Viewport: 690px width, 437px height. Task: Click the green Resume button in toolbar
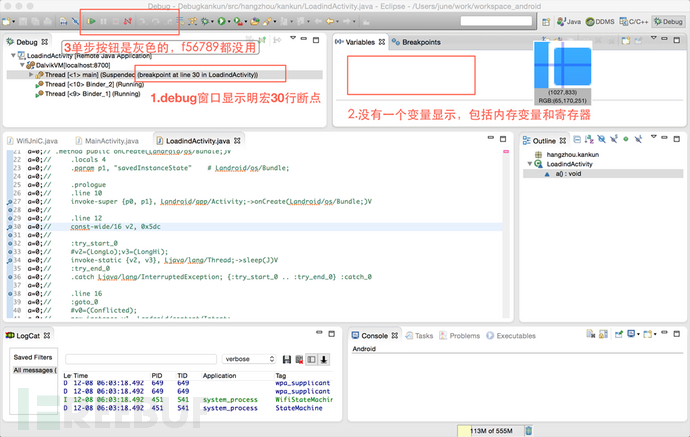click(92, 20)
